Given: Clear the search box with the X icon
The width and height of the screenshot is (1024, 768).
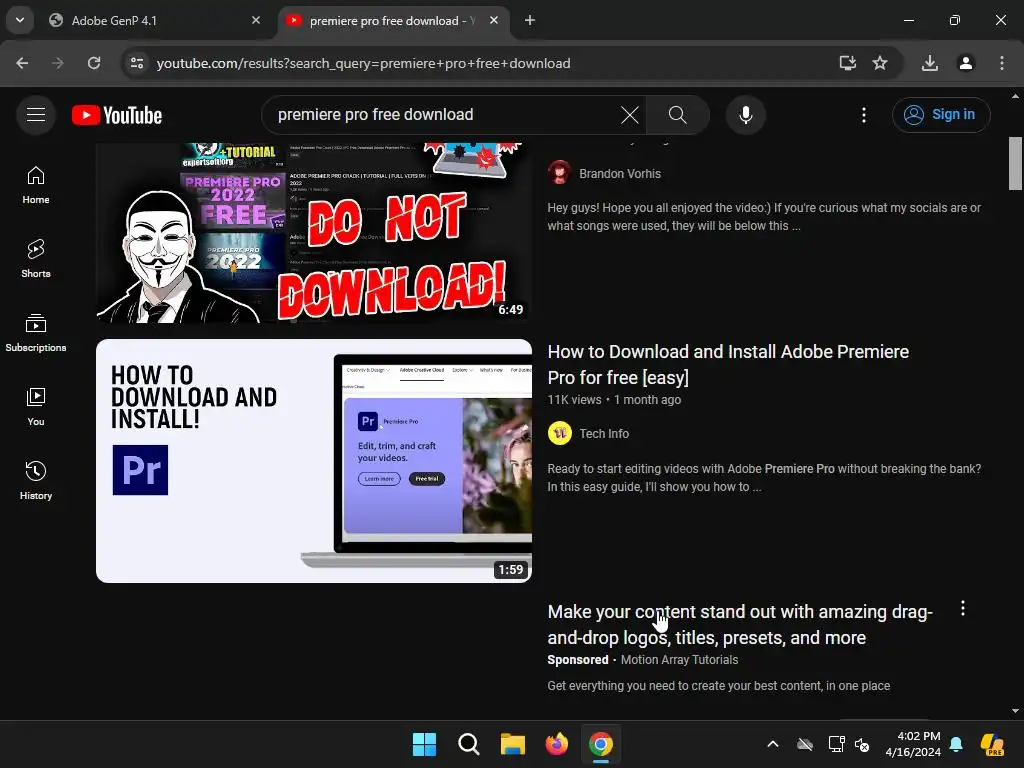Looking at the screenshot, I should pos(630,115).
